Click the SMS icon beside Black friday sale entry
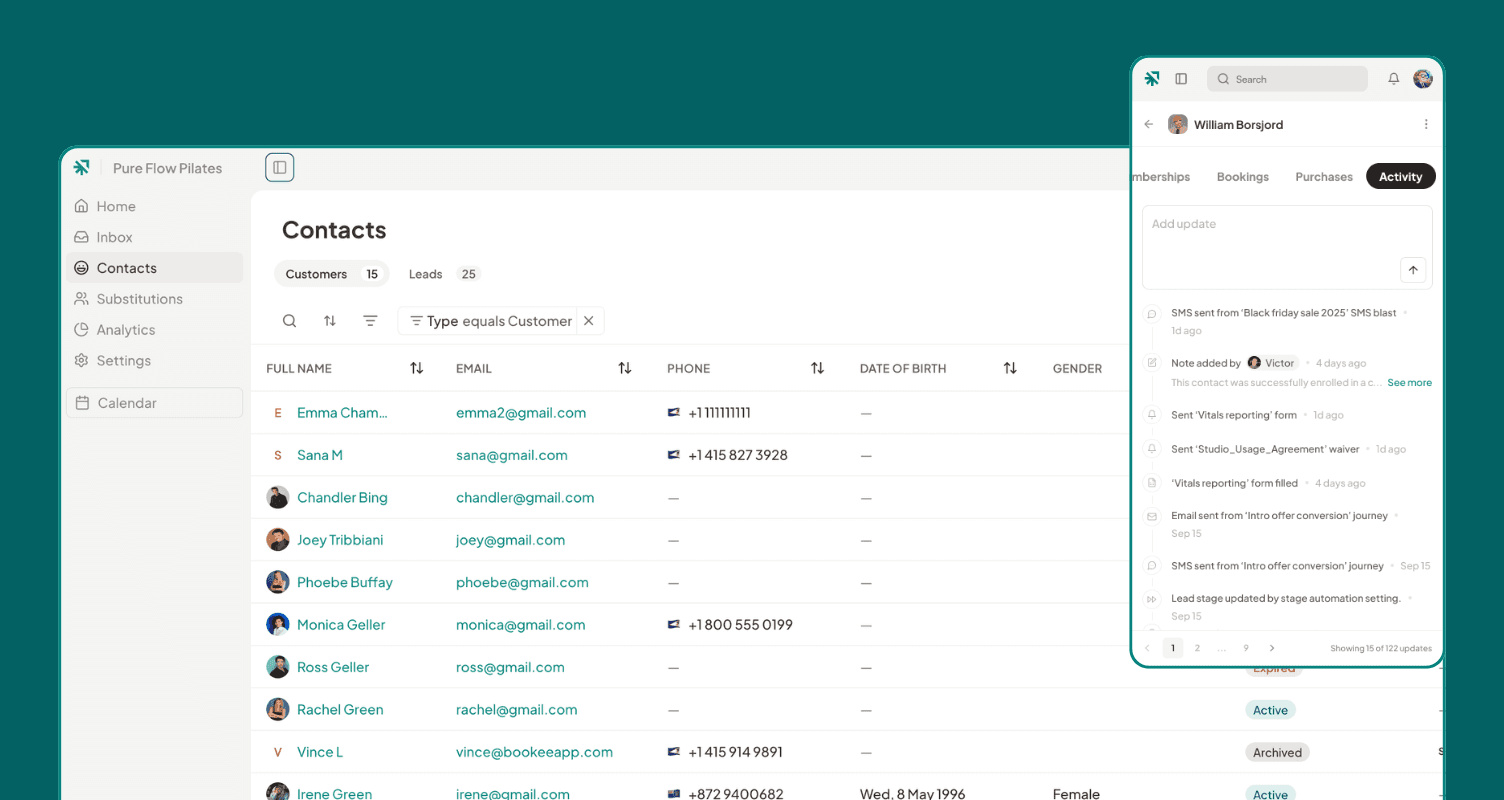The image size is (1504, 800). click(1152, 314)
